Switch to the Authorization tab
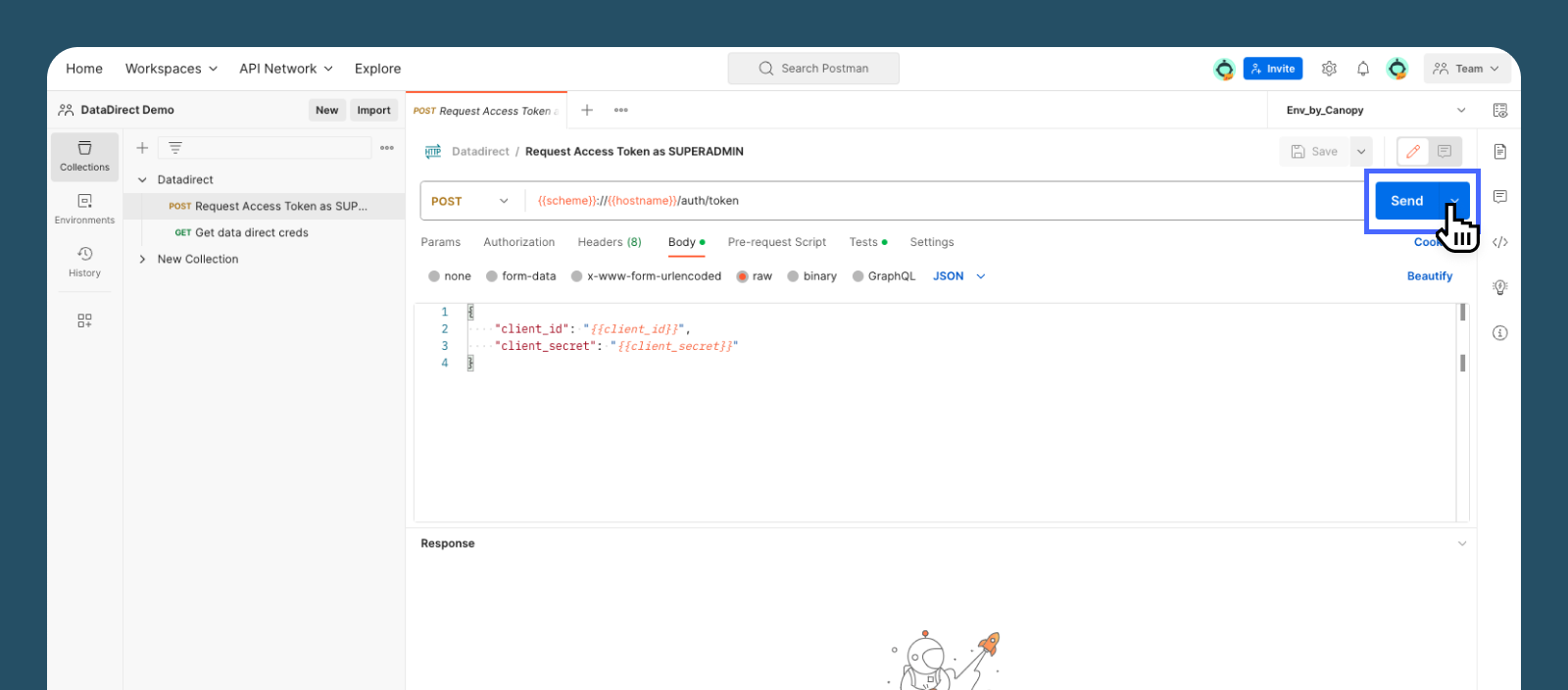Screen dimensions: 1568x690 [x=519, y=242]
